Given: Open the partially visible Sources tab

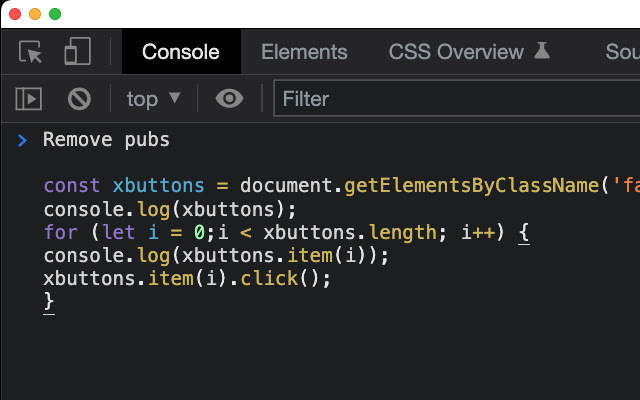Looking at the screenshot, I should pos(622,52).
